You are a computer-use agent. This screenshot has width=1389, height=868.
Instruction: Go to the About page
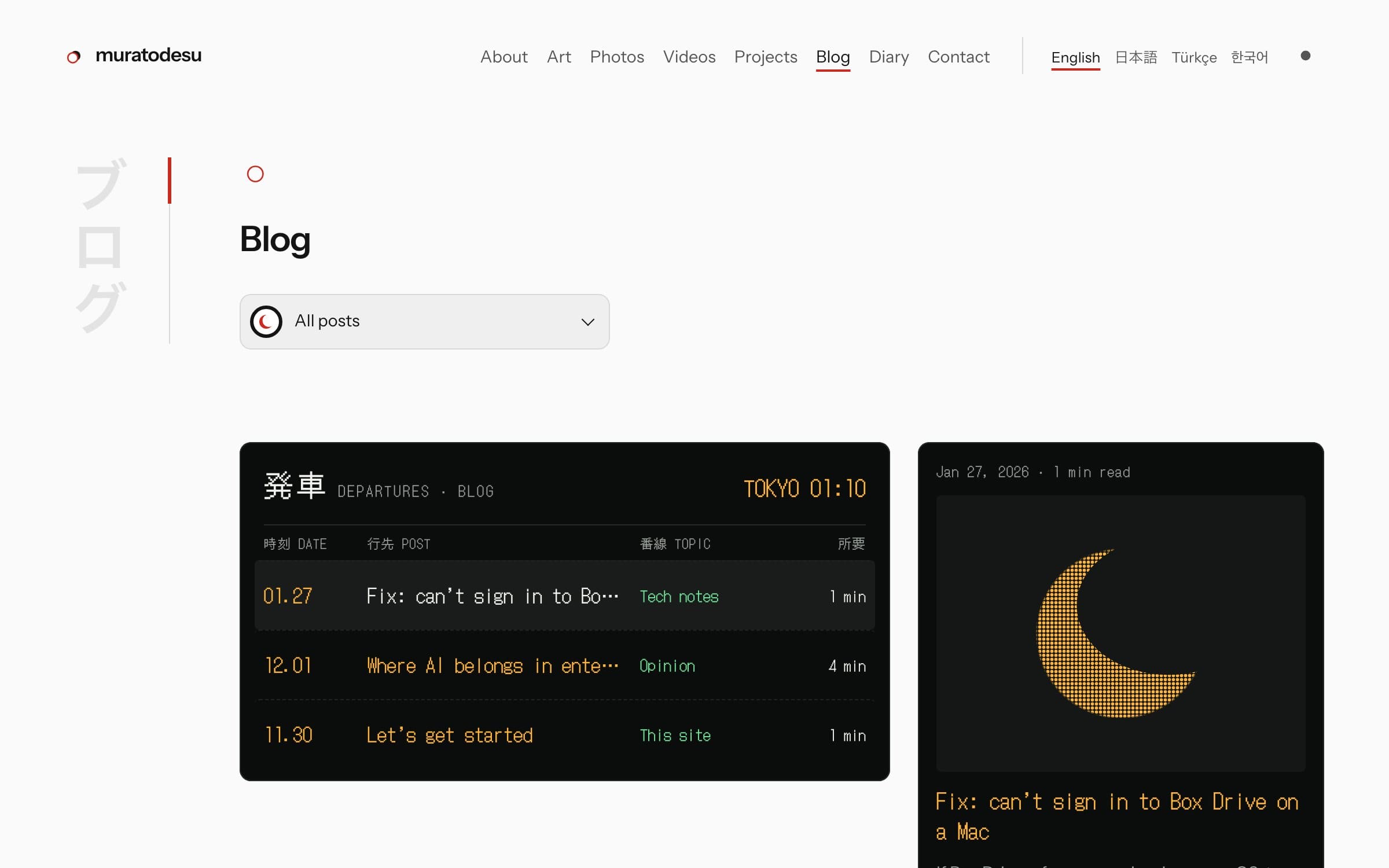pyautogui.click(x=504, y=57)
